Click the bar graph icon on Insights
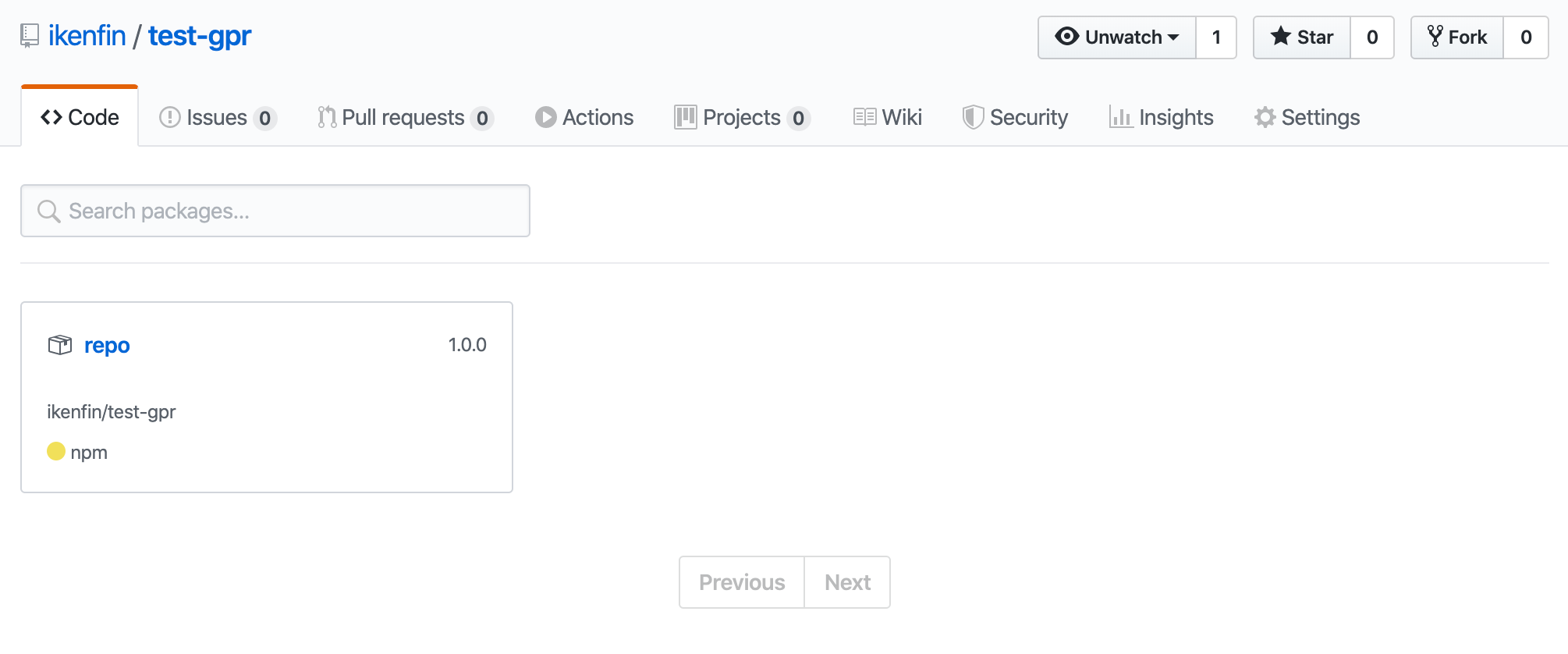1568x654 pixels. coord(1120,118)
